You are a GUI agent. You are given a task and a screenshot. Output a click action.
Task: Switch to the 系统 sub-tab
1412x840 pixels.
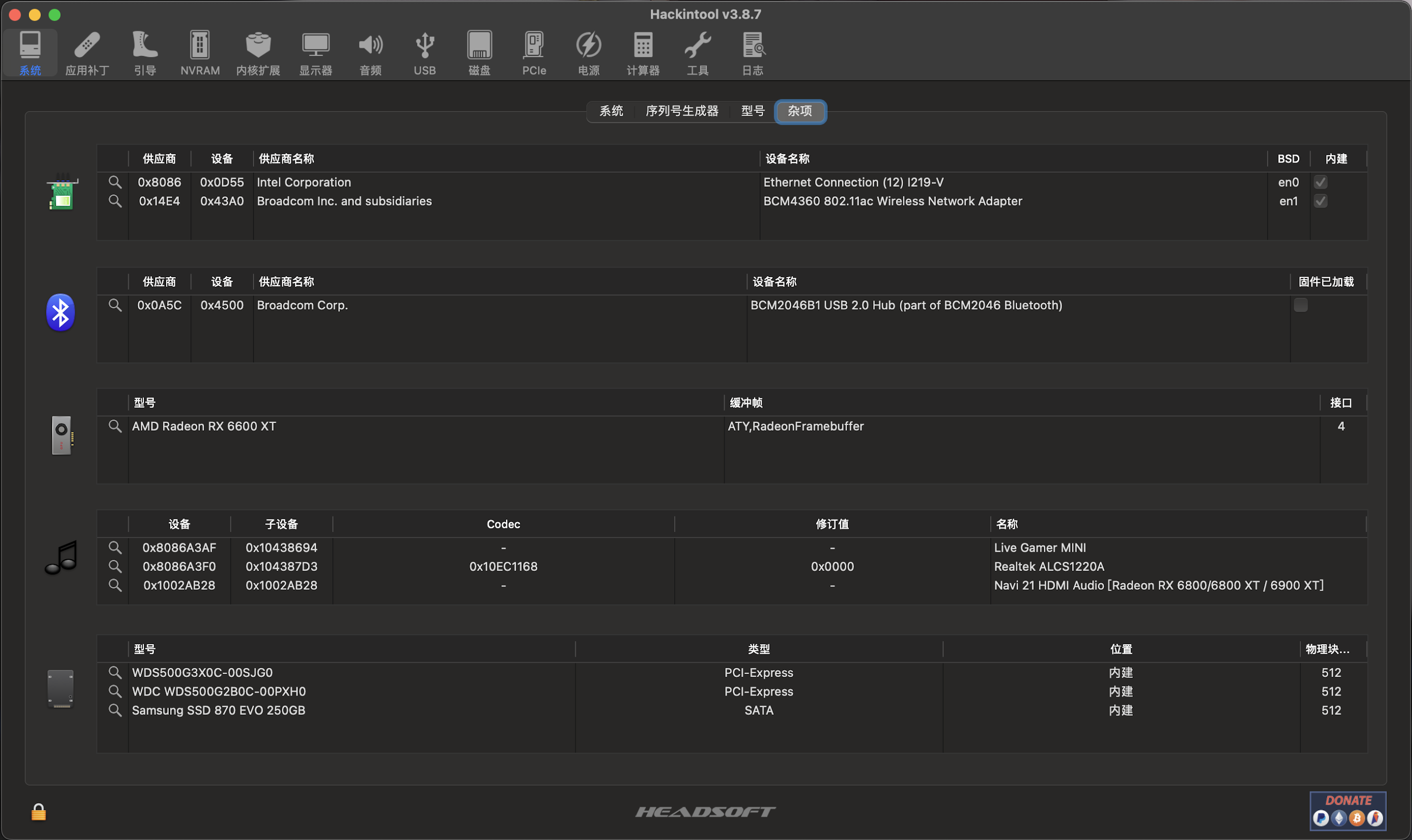coord(611,111)
